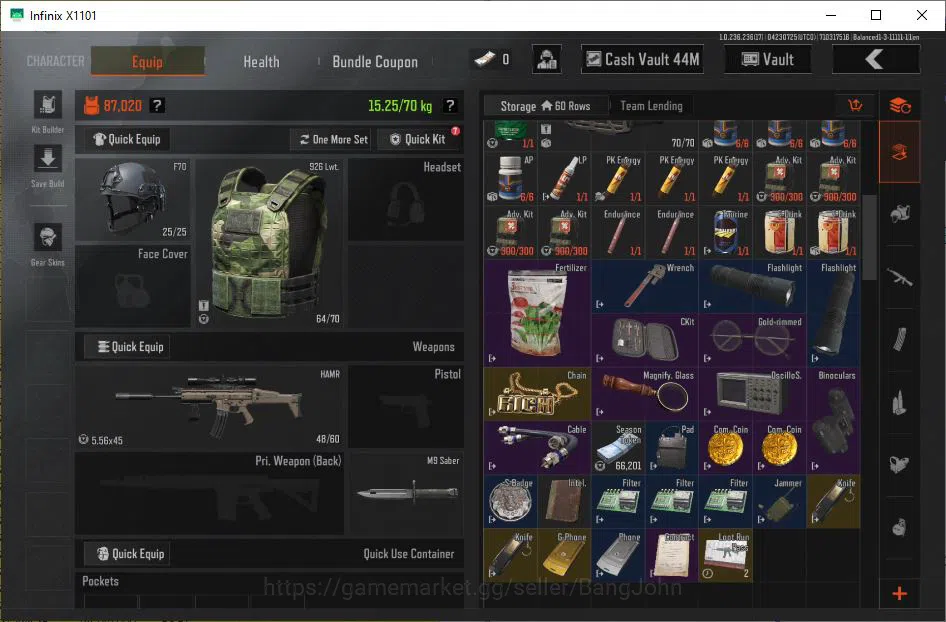Click the Save Build download icon
This screenshot has width=946, height=622.
pyautogui.click(x=48, y=159)
